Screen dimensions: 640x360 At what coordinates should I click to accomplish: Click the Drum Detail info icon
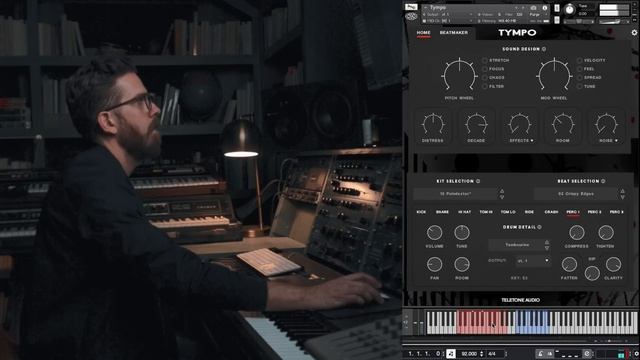point(539,227)
